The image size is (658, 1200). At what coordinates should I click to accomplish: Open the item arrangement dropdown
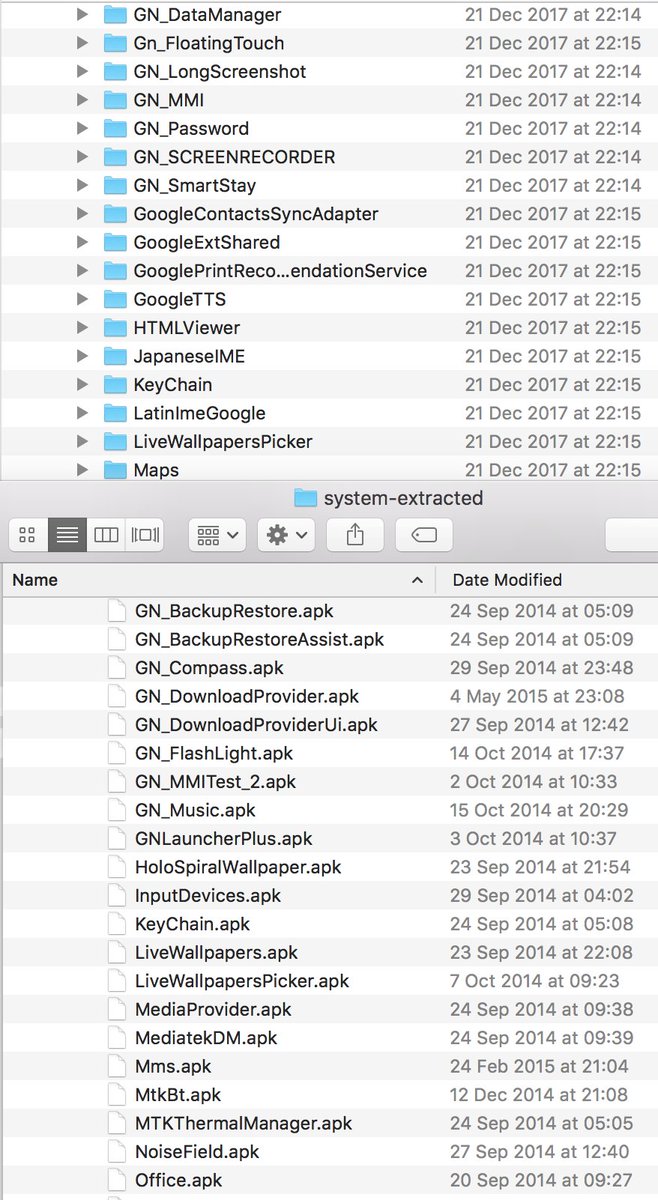click(x=217, y=535)
